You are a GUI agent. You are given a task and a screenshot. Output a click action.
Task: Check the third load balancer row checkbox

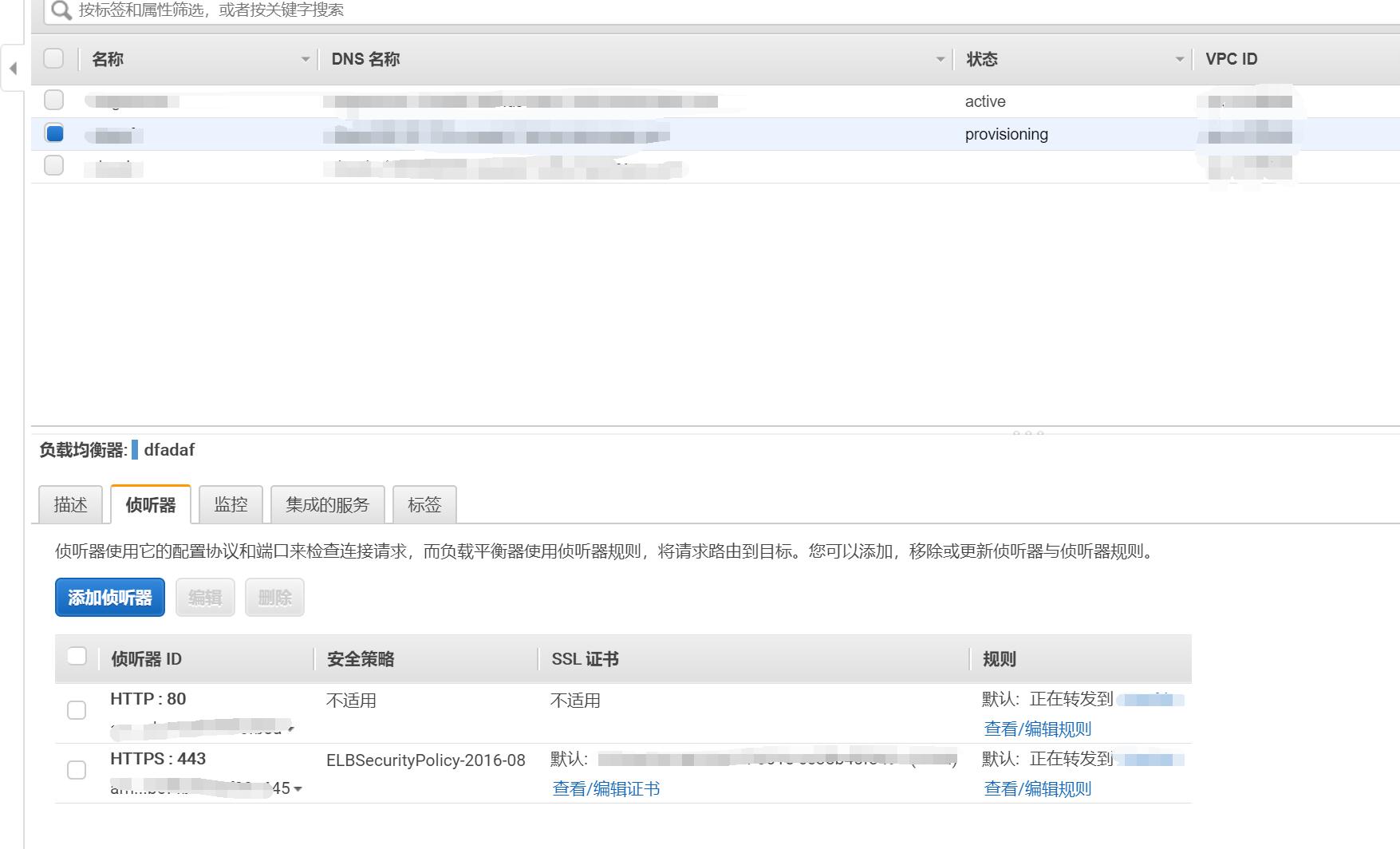point(53,165)
